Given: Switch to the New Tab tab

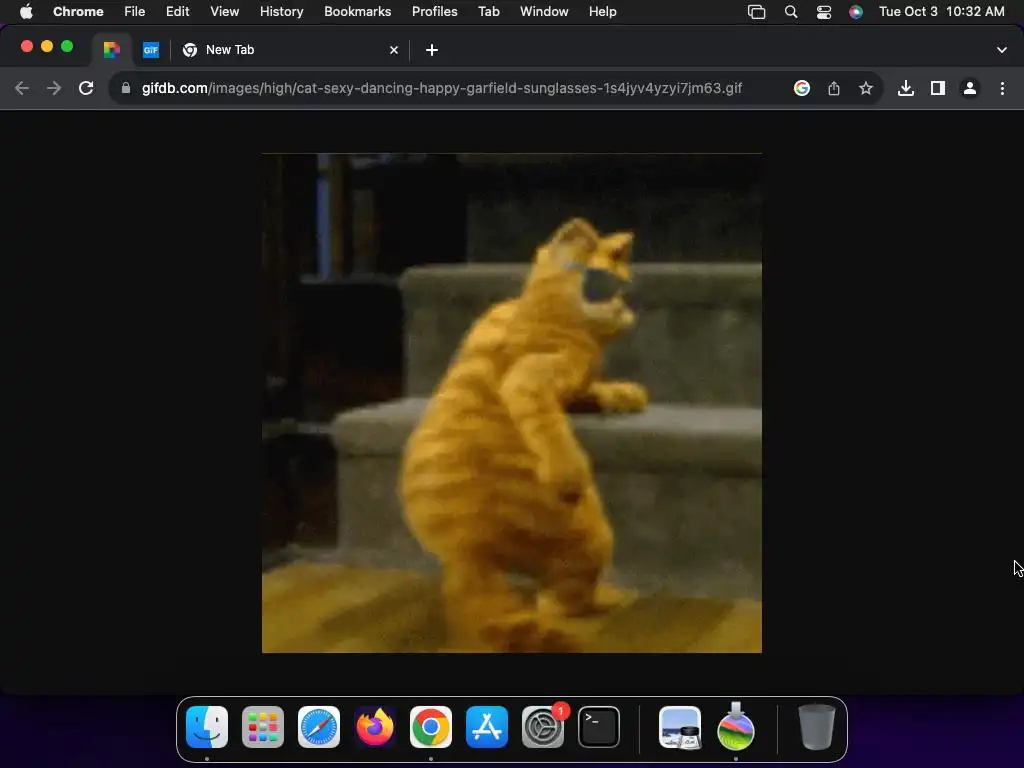Looking at the screenshot, I should [x=289, y=50].
